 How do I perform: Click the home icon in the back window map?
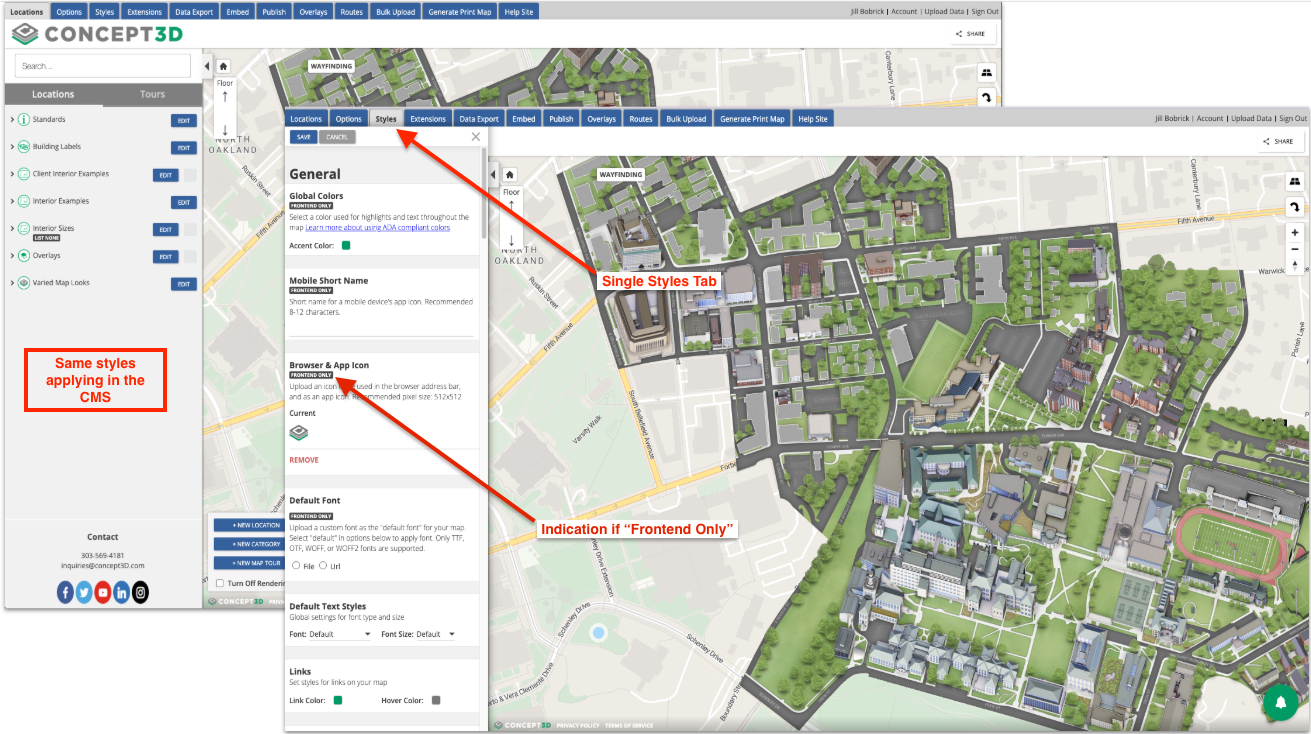(x=224, y=66)
